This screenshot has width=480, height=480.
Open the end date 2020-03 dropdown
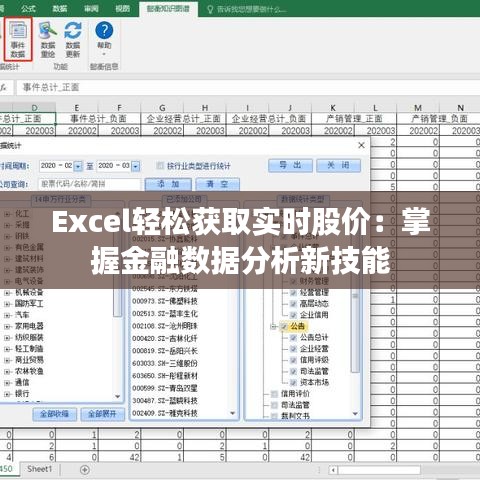135,166
